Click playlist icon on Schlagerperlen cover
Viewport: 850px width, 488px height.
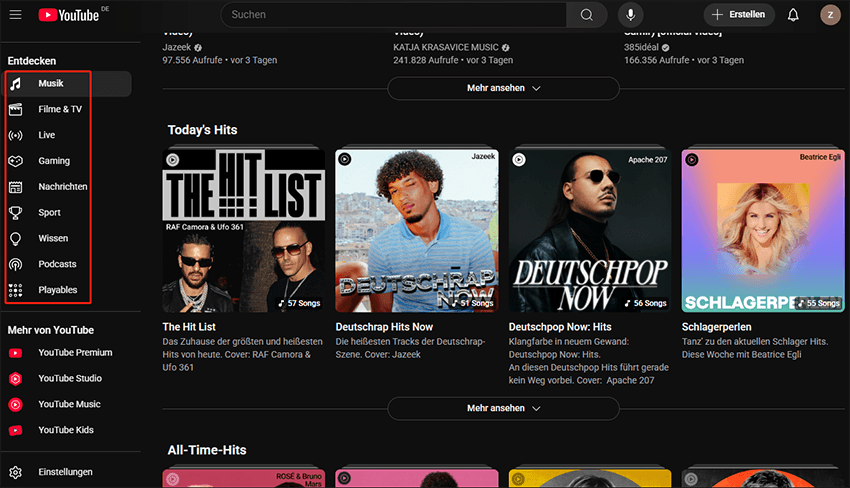[x=692, y=159]
